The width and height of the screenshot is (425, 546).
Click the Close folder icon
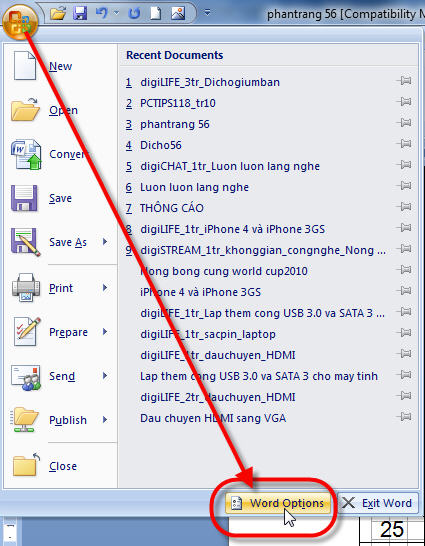coord(26,465)
